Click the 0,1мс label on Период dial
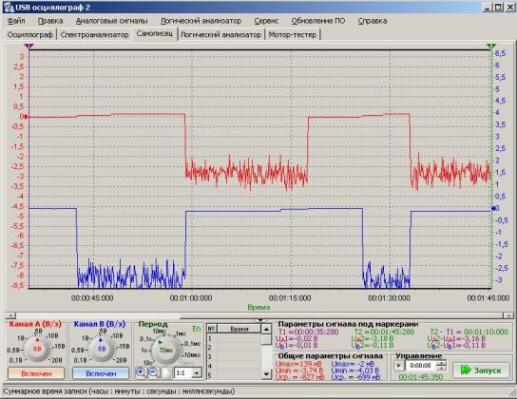 coord(192,343)
